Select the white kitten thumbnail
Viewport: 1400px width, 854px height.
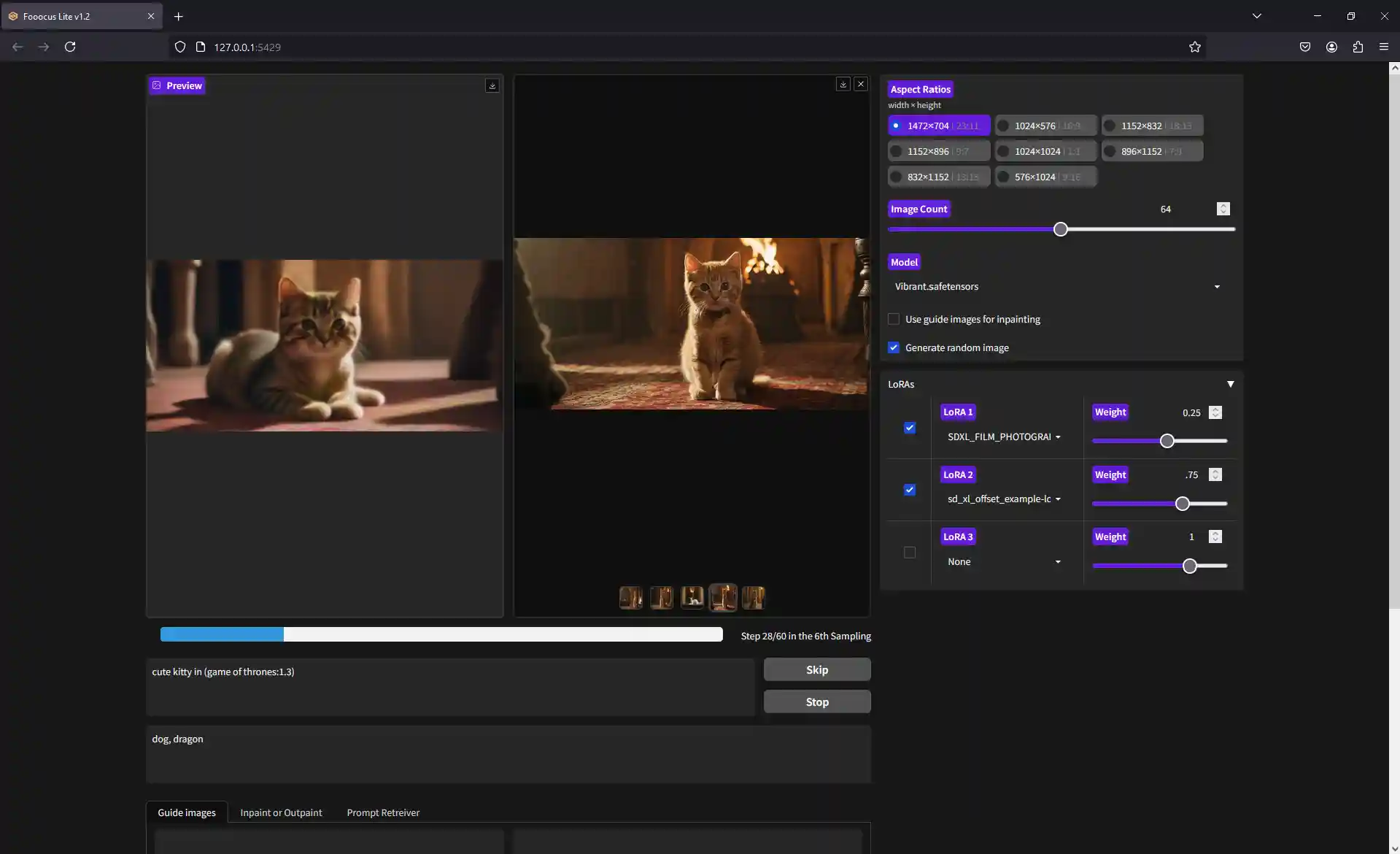(x=692, y=597)
